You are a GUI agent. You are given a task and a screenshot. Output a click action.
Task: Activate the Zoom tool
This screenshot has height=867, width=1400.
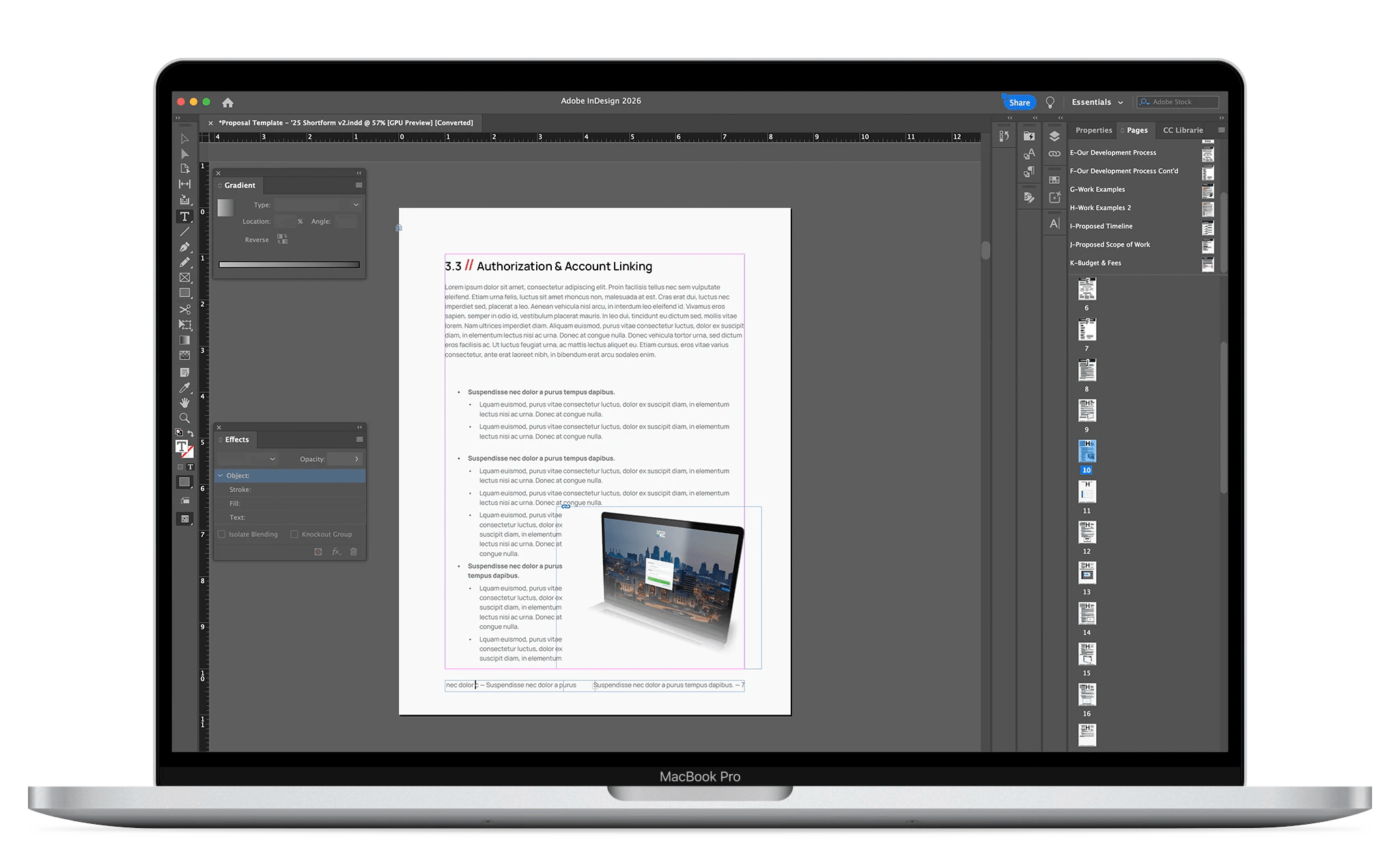click(184, 417)
